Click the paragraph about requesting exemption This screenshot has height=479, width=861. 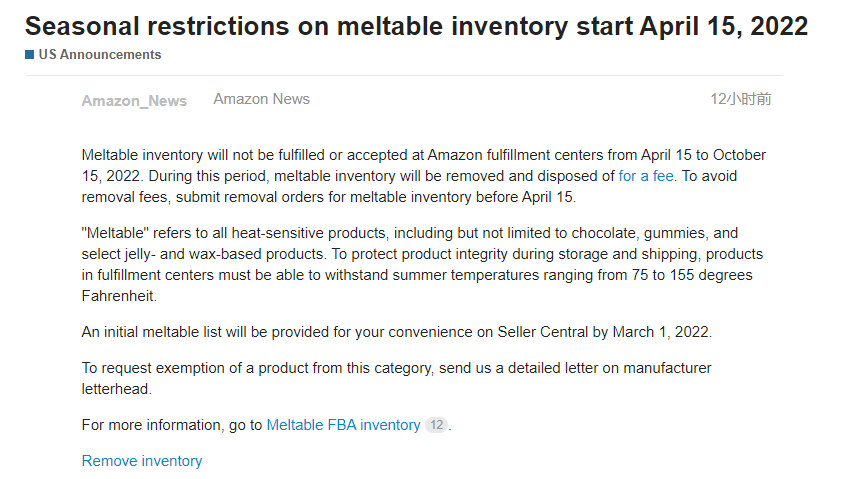[396, 378]
